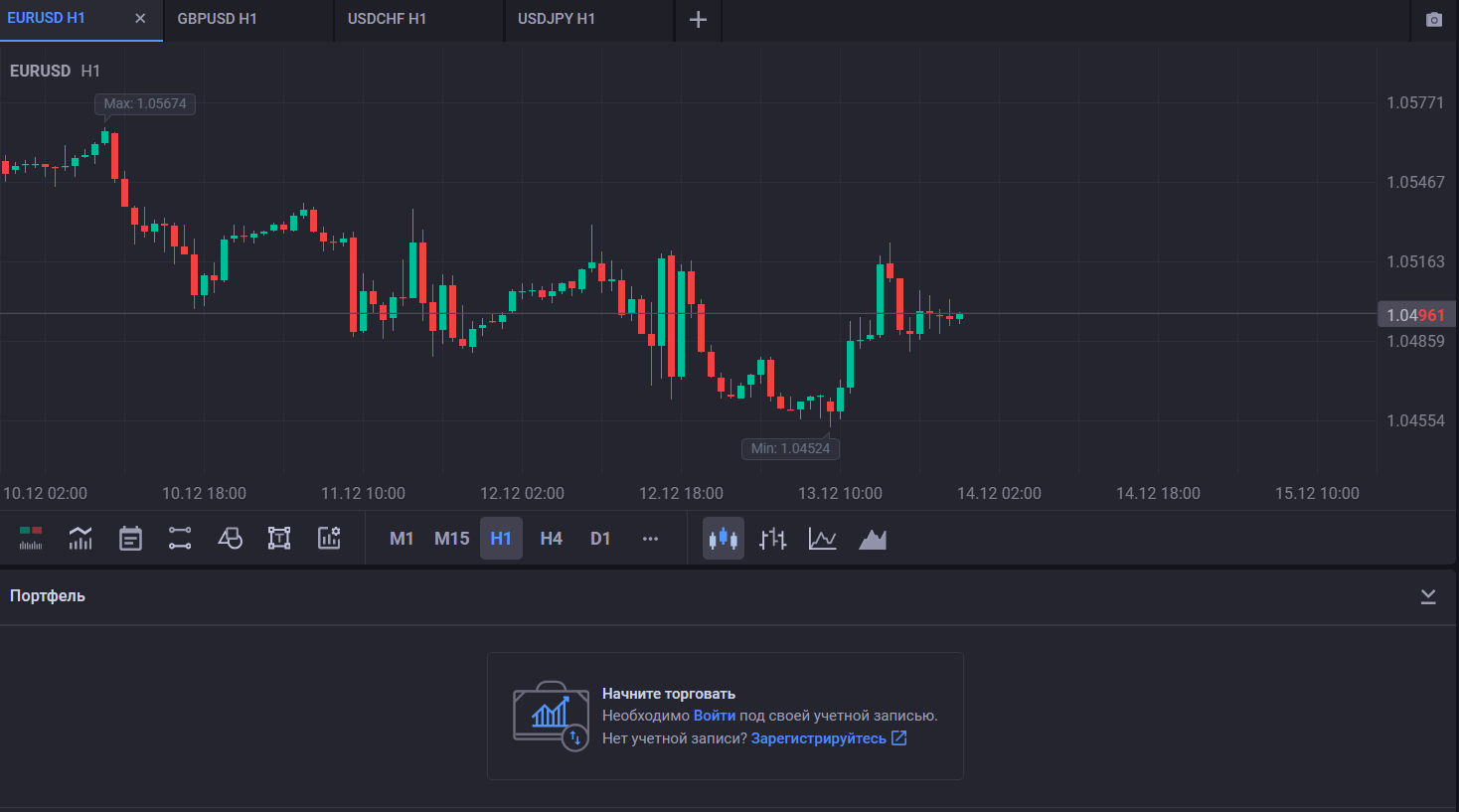Open the market depth/volume icon in toolbar
This screenshot has height=812, width=1459.
(31, 539)
